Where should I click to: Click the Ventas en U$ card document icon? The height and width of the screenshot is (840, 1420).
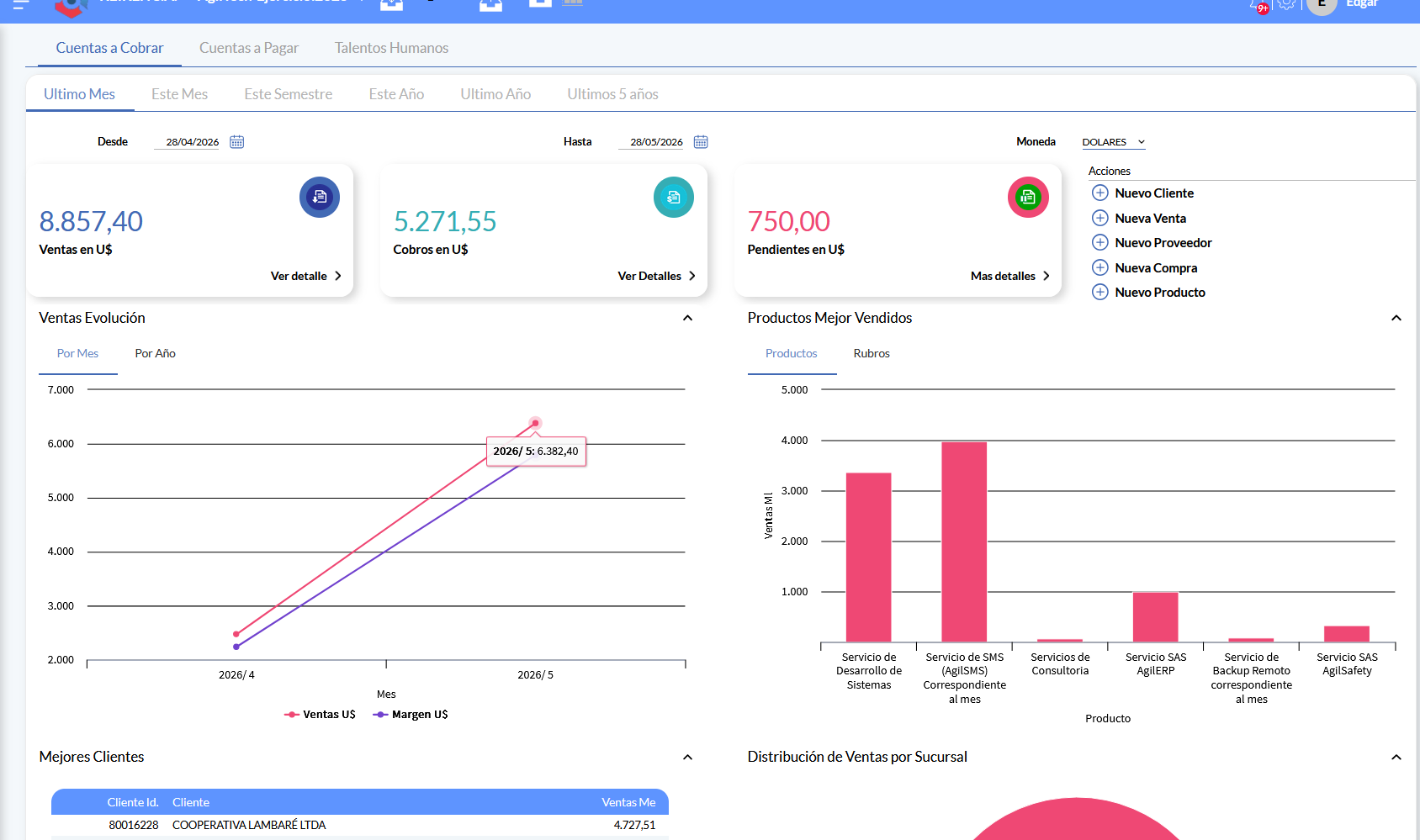pyautogui.click(x=320, y=198)
